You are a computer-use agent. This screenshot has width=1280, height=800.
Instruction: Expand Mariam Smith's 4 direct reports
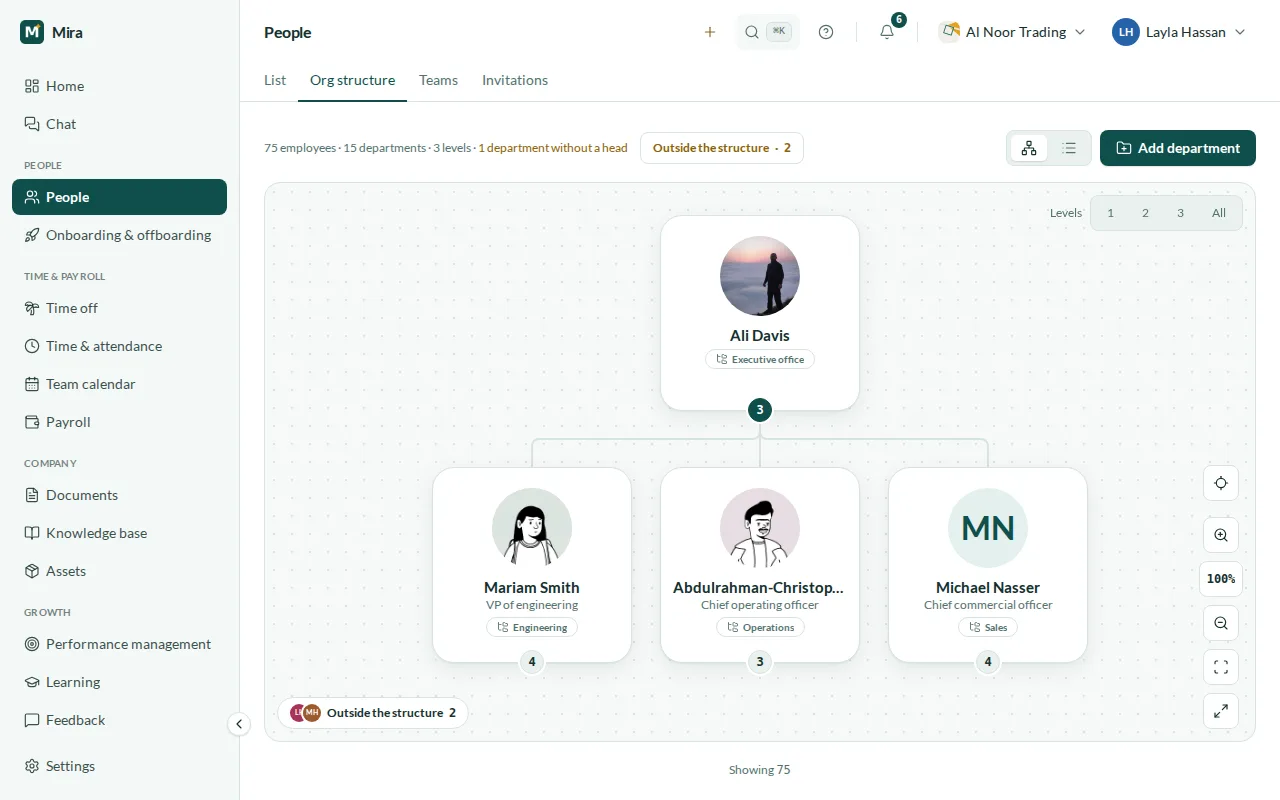[532, 662]
